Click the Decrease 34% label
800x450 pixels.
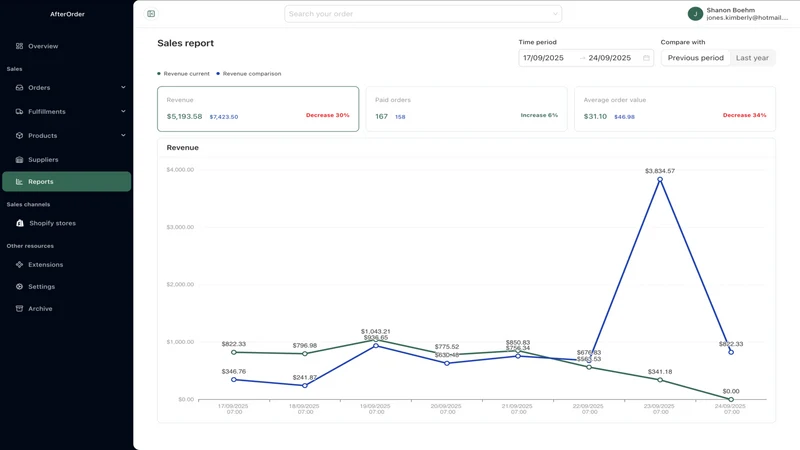tap(744, 115)
